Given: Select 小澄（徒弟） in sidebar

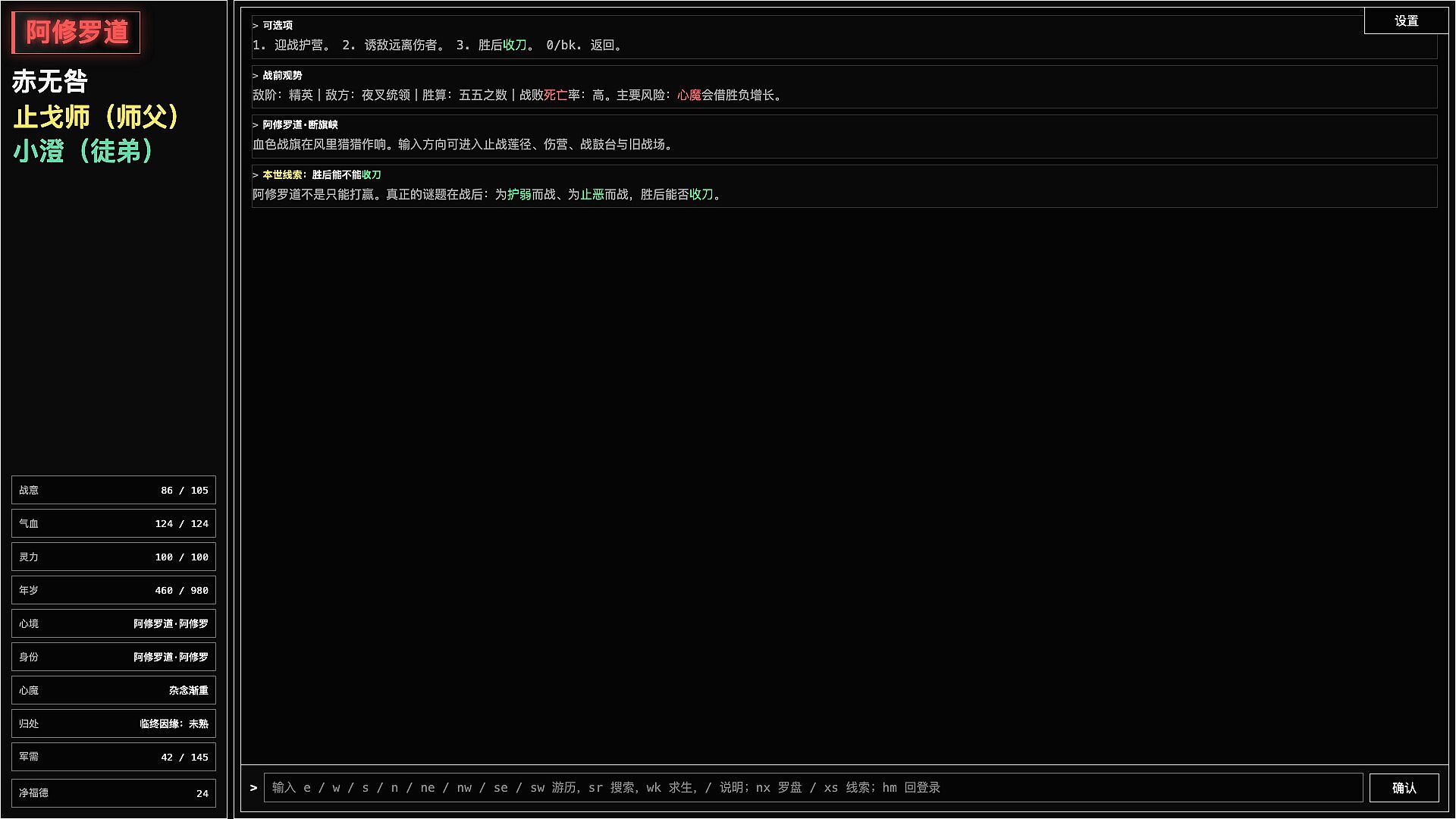Looking at the screenshot, I should click(x=84, y=151).
